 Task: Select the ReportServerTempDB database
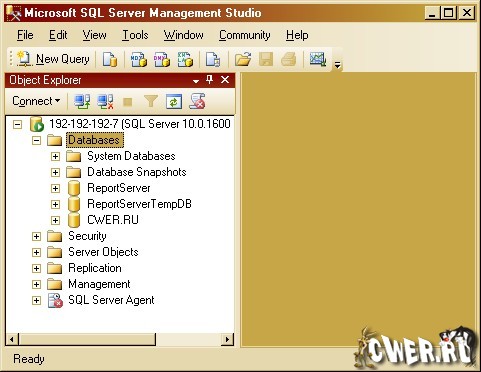[x=139, y=204]
